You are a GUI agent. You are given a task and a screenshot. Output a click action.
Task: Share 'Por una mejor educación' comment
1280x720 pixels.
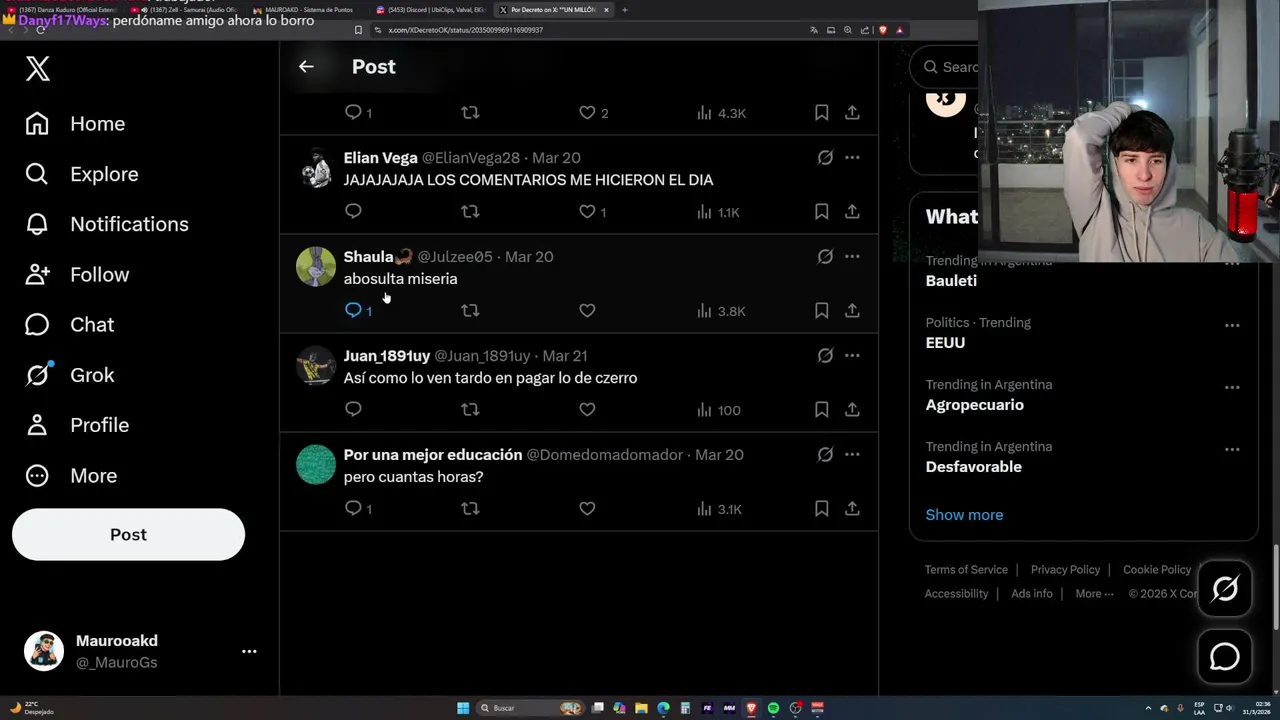(852, 508)
